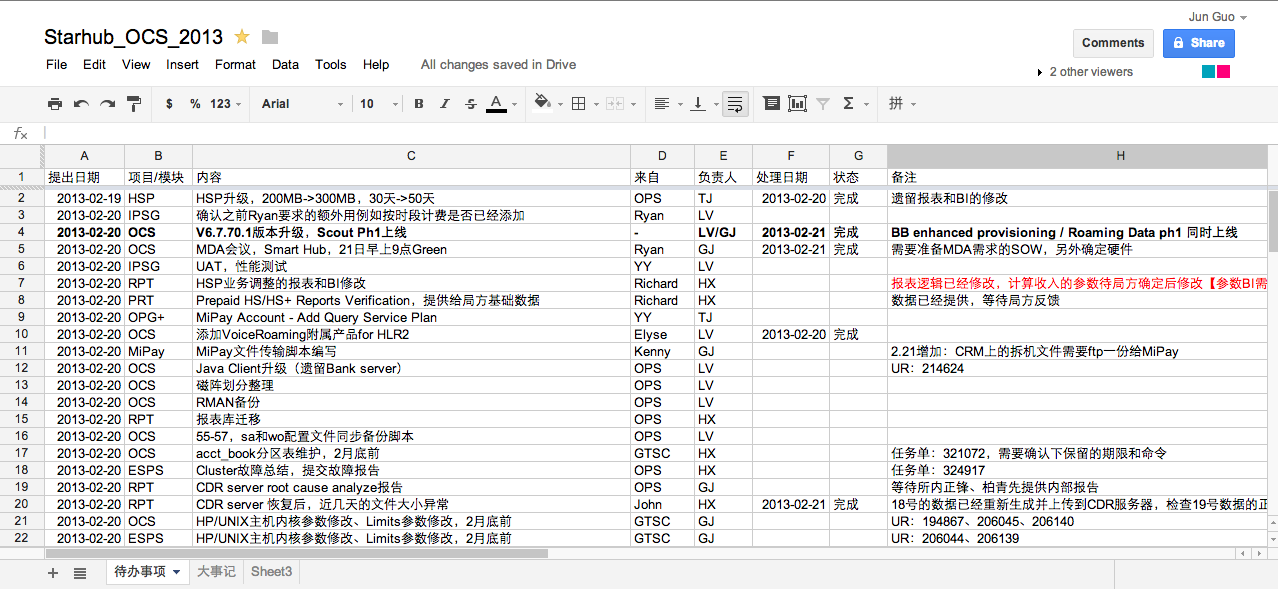Click the blue Share button
This screenshot has width=1278, height=589.
(x=1198, y=43)
